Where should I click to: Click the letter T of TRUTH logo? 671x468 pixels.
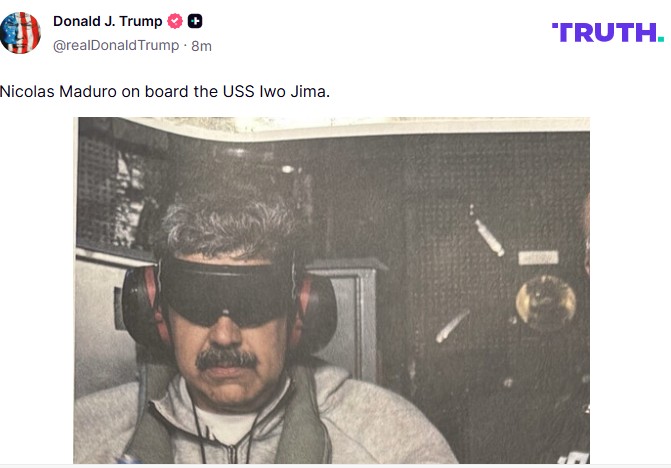(561, 33)
